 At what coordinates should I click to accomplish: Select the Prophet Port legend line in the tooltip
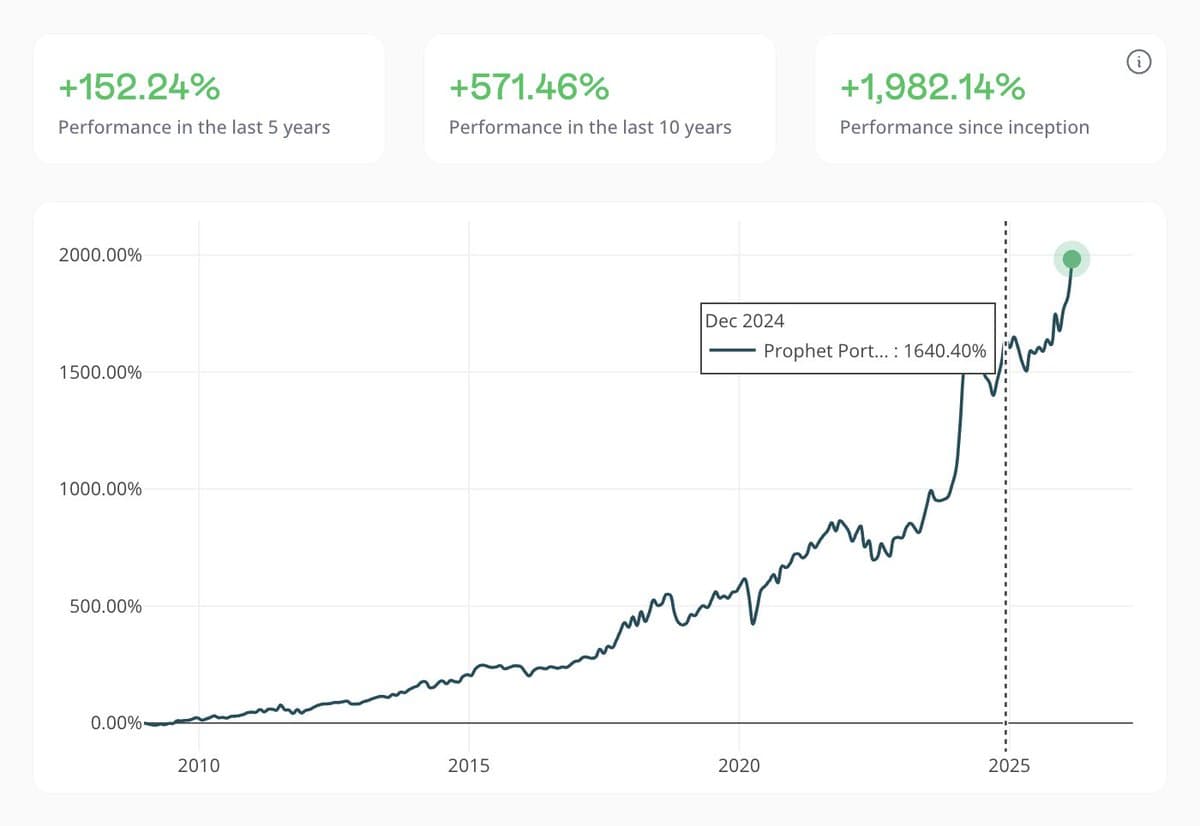pyautogui.click(x=733, y=351)
